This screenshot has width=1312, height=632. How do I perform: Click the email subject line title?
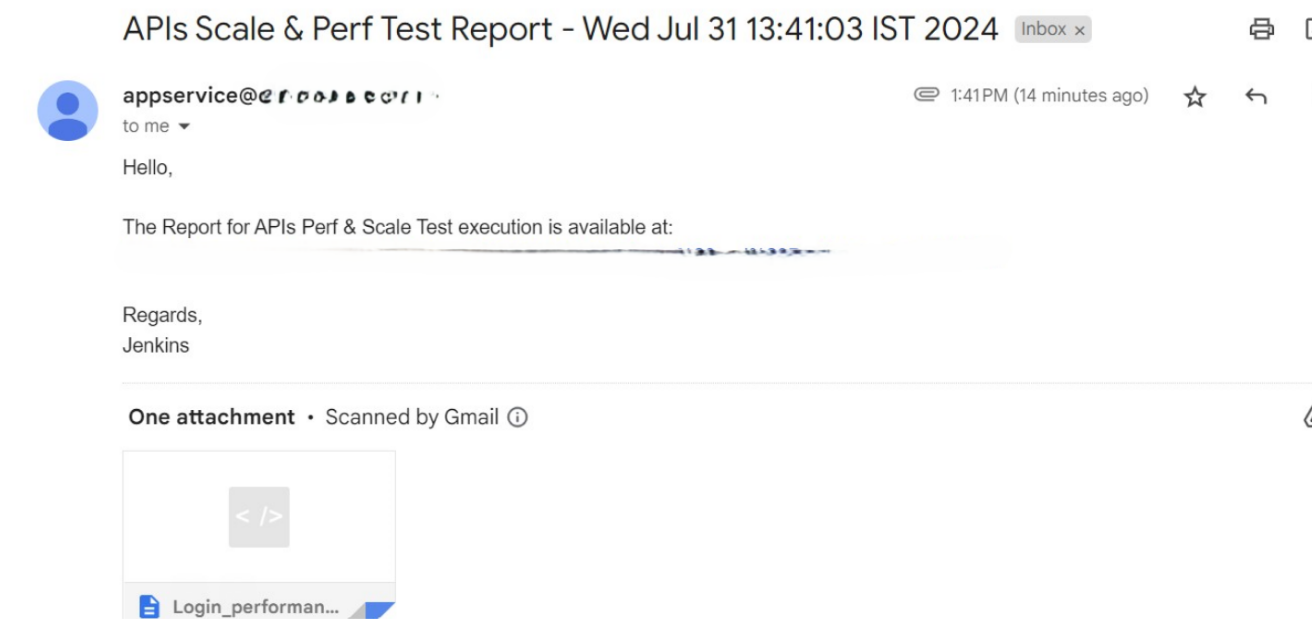coord(560,29)
